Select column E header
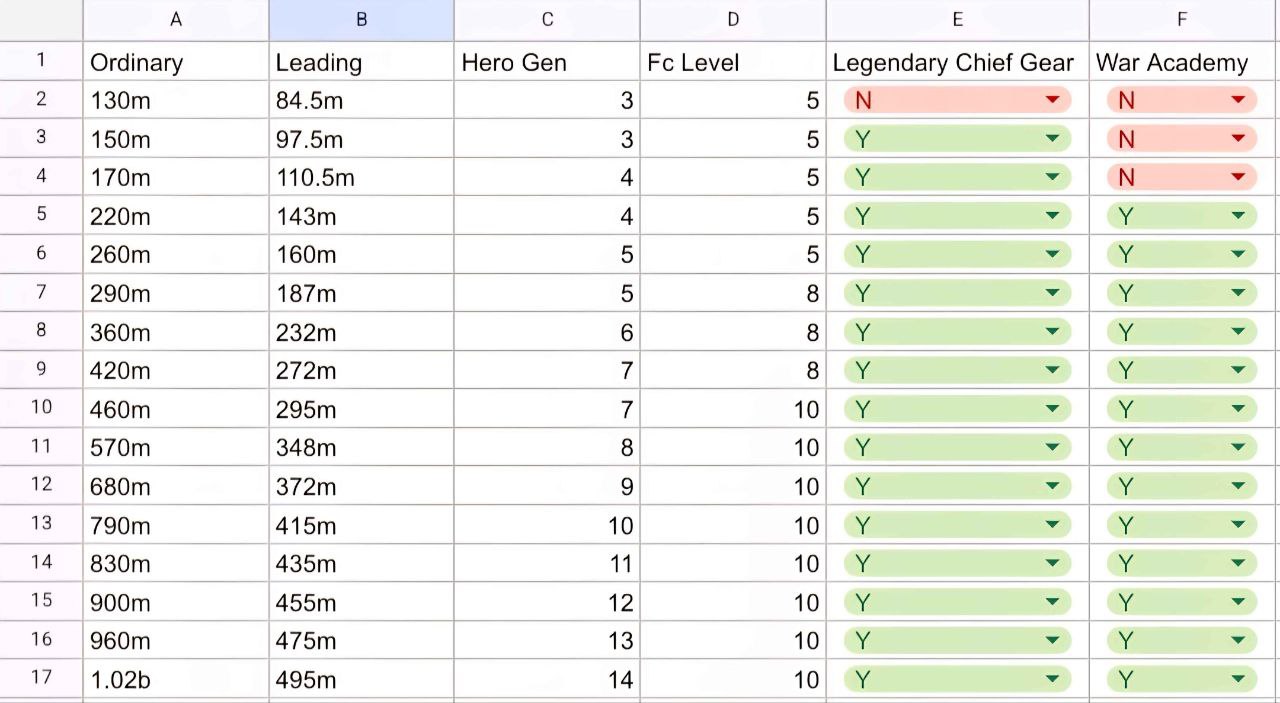 (957, 20)
